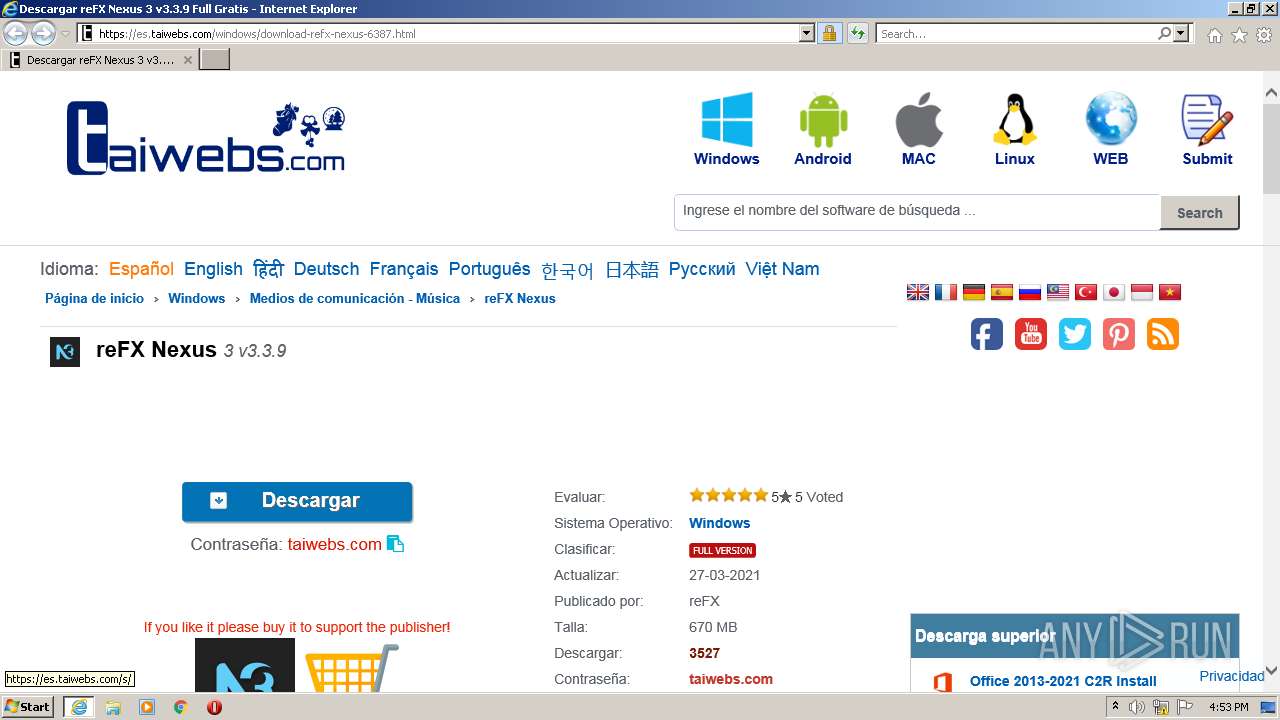Select the French flag language icon
Screen dimensions: 1280x720
(946, 292)
